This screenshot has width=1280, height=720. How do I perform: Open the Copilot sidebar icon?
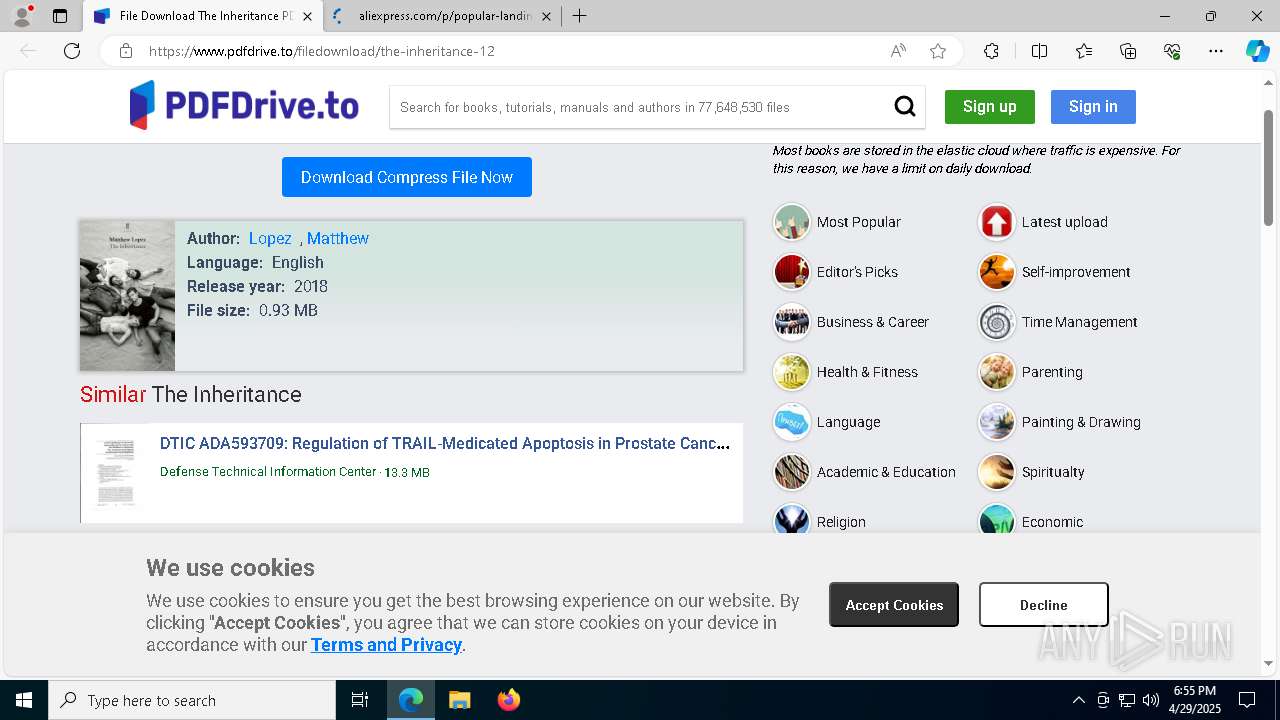(x=1257, y=51)
